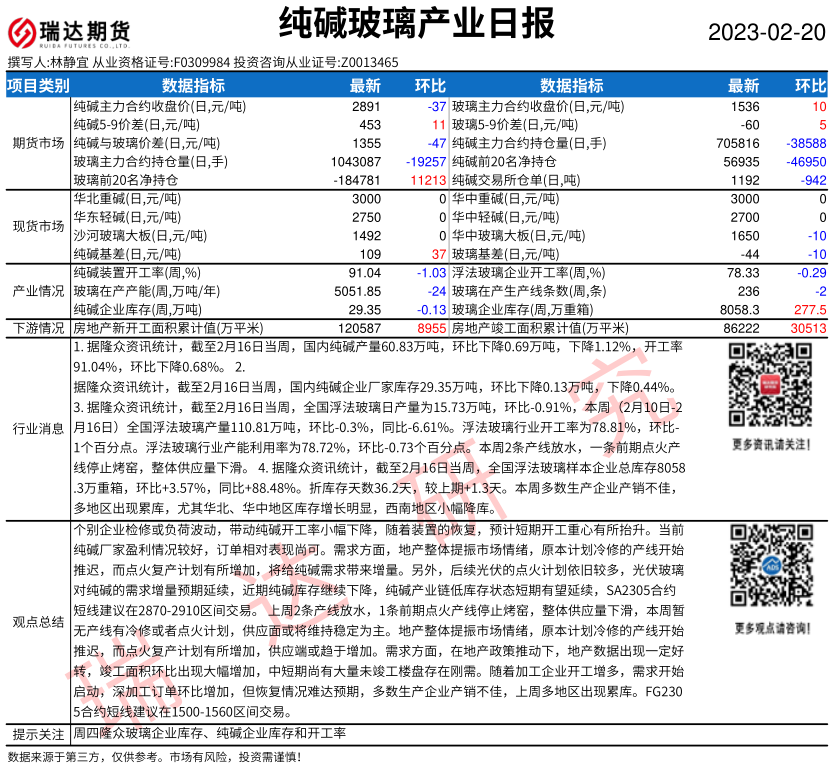833x767 pixels.
Task: Click the footer disclaimer about 数据来源于第三方
Action: [153, 756]
